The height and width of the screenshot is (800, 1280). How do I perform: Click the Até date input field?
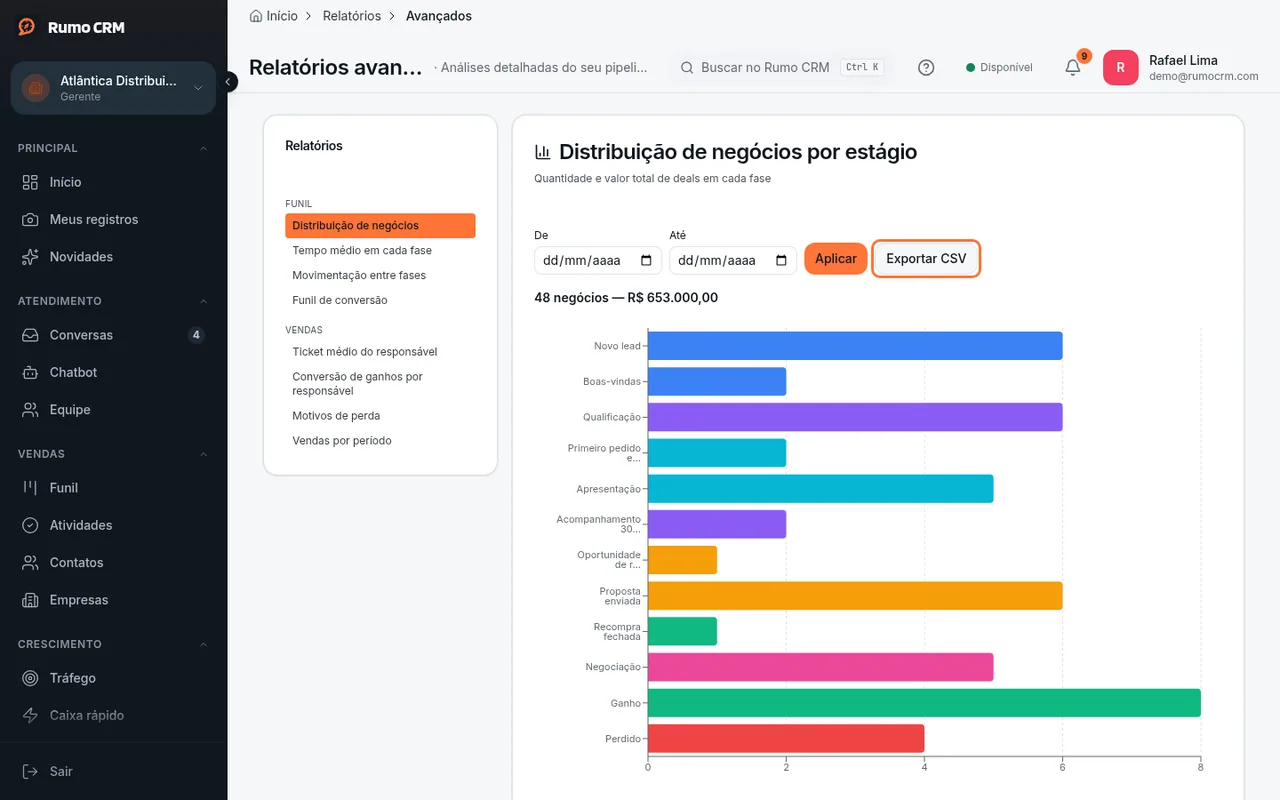point(733,260)
